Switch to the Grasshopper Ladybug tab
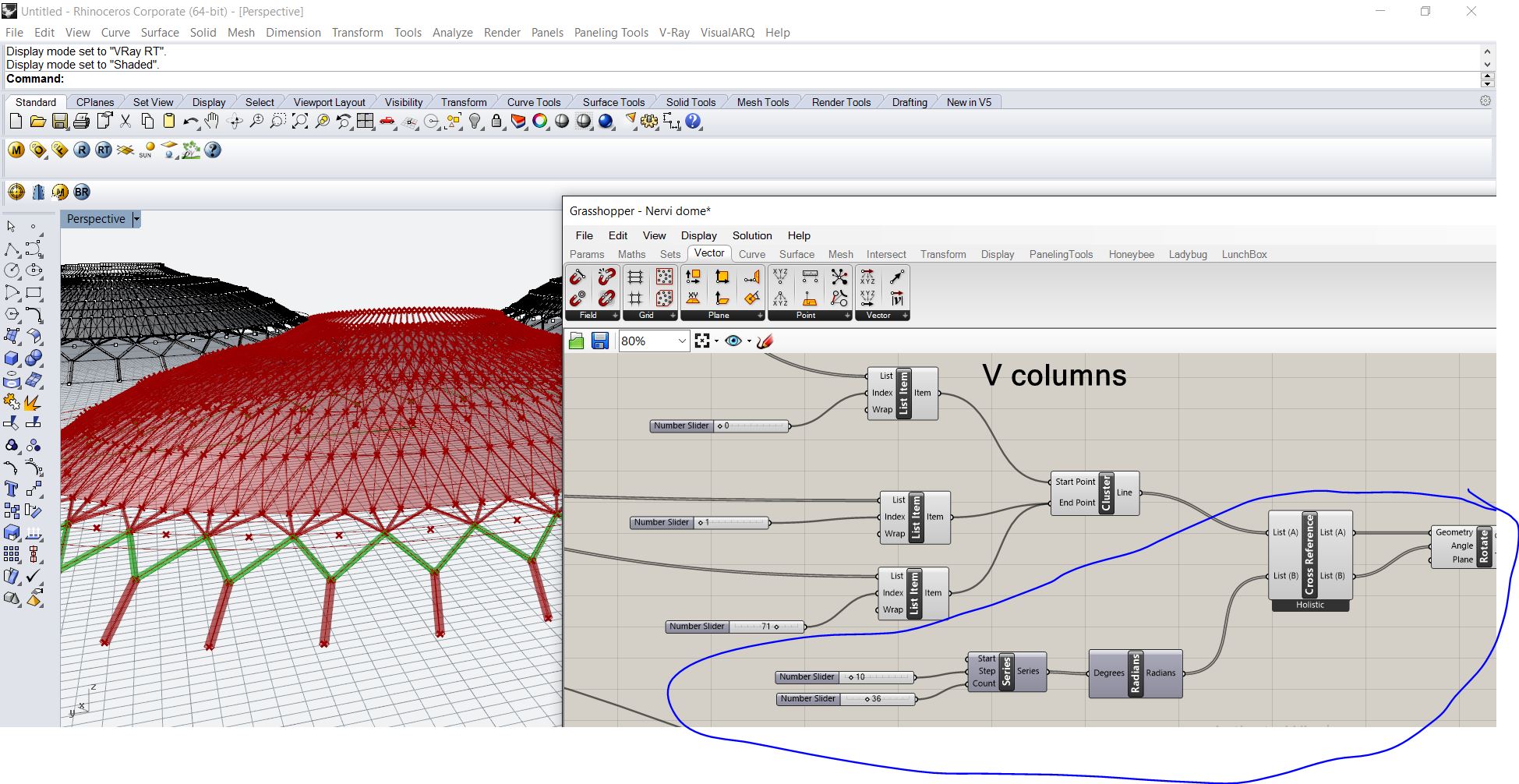Screen dimensions: 1519x784 coord(1188,254)
